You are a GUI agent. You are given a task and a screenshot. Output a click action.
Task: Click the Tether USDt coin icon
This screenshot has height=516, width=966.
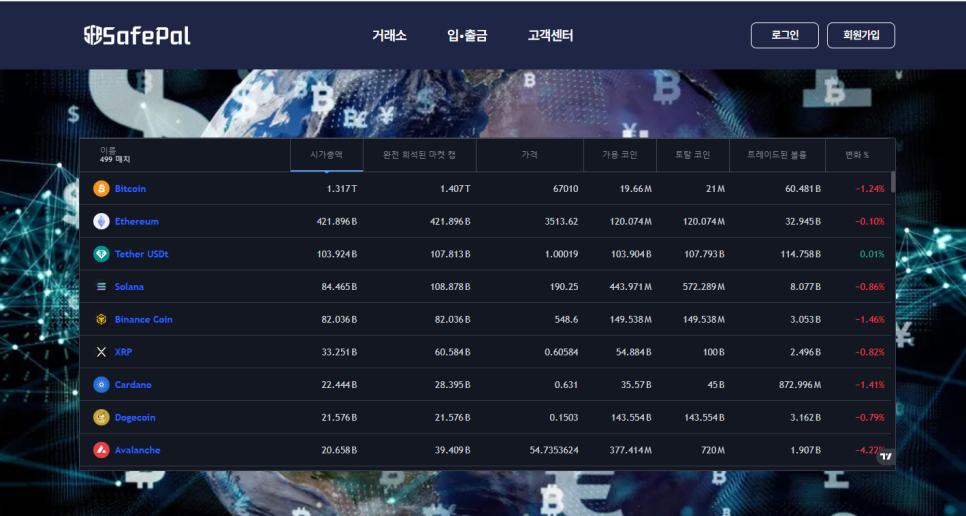[101, 254]
